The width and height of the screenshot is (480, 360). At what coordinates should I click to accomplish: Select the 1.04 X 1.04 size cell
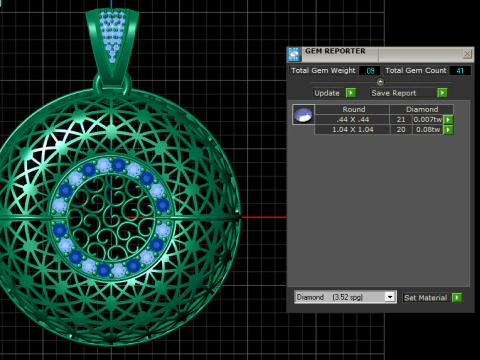(x=352, y=129)
